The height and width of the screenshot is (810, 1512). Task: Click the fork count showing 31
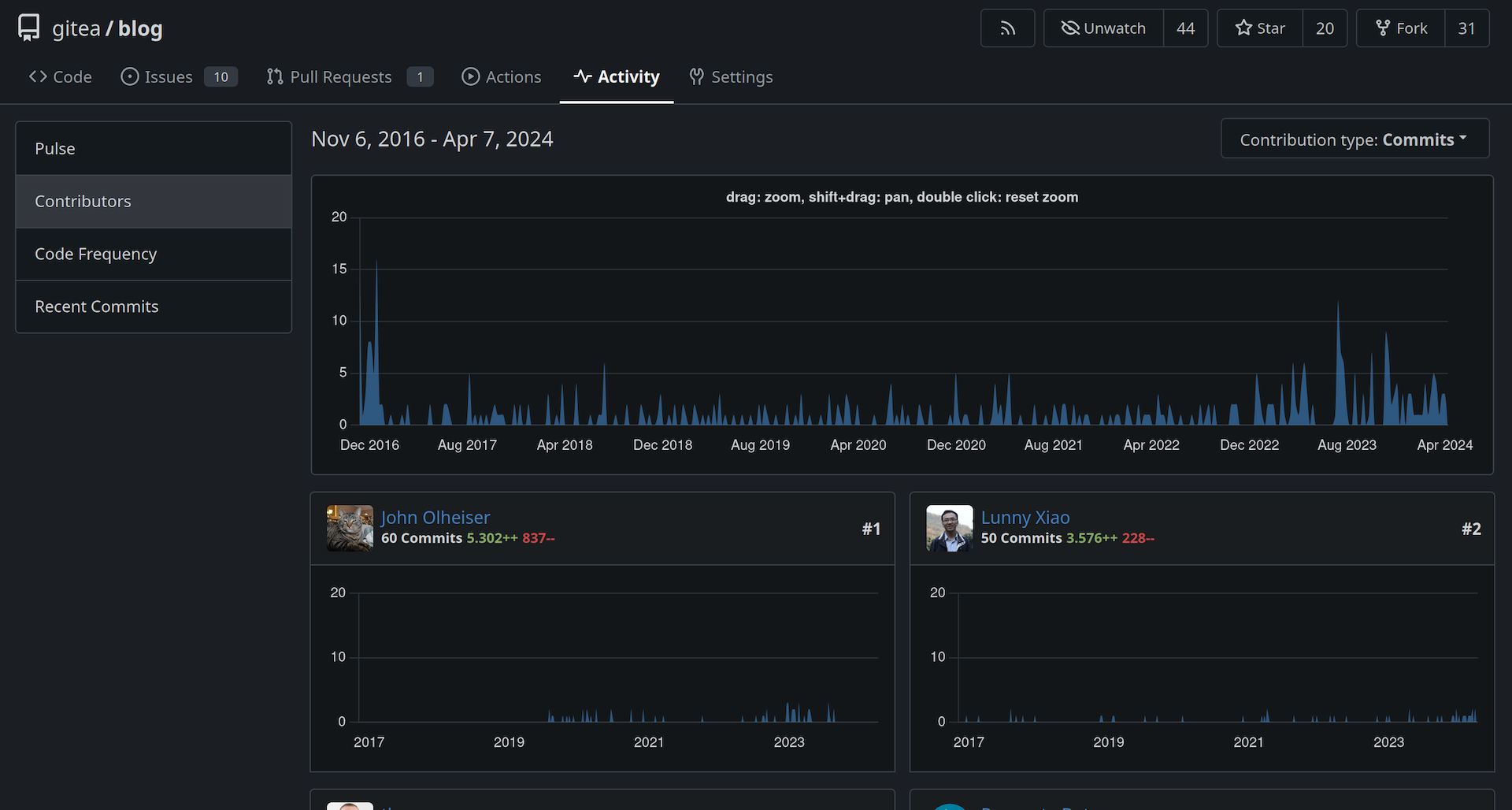pyautogui.click(x=1466, y=28)
